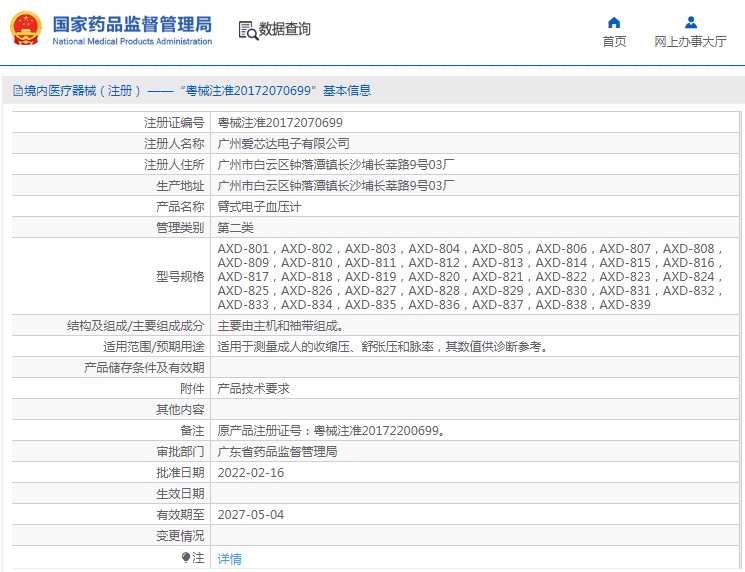Open the home (首页) house icon
Viewport: 745px width, 572px height.
point(614,22)
